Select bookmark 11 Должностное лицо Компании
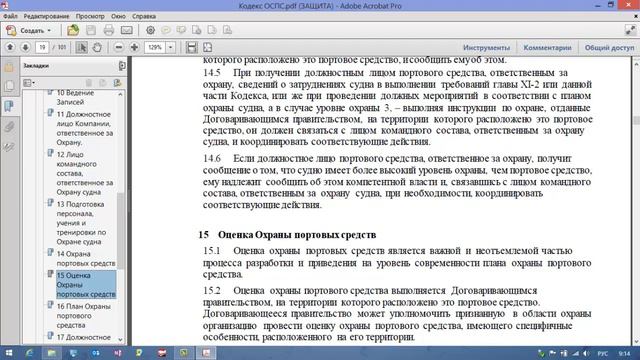 (84, 128)
